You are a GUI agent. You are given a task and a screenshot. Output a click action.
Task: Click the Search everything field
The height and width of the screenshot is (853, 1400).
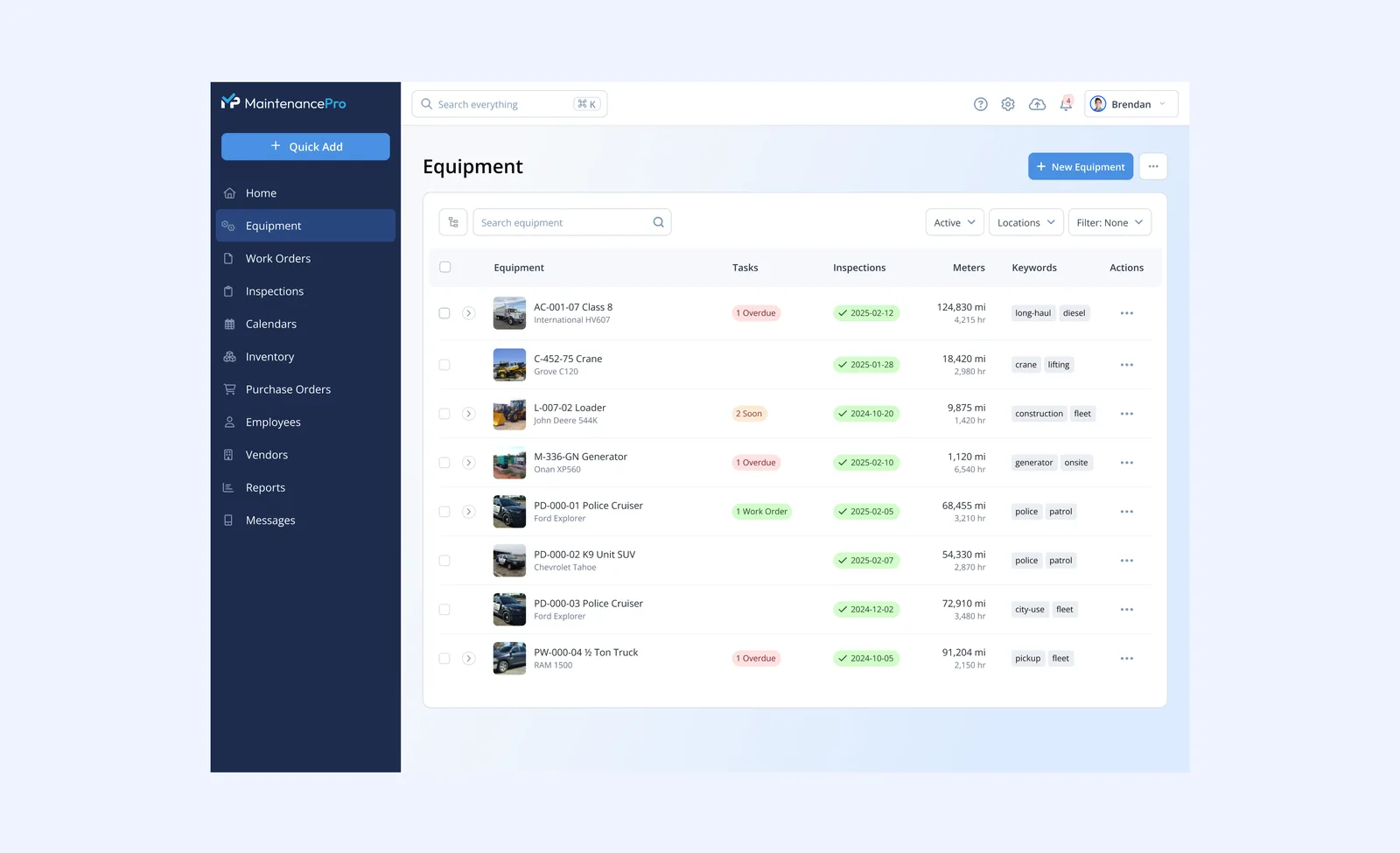click(509, 104)
